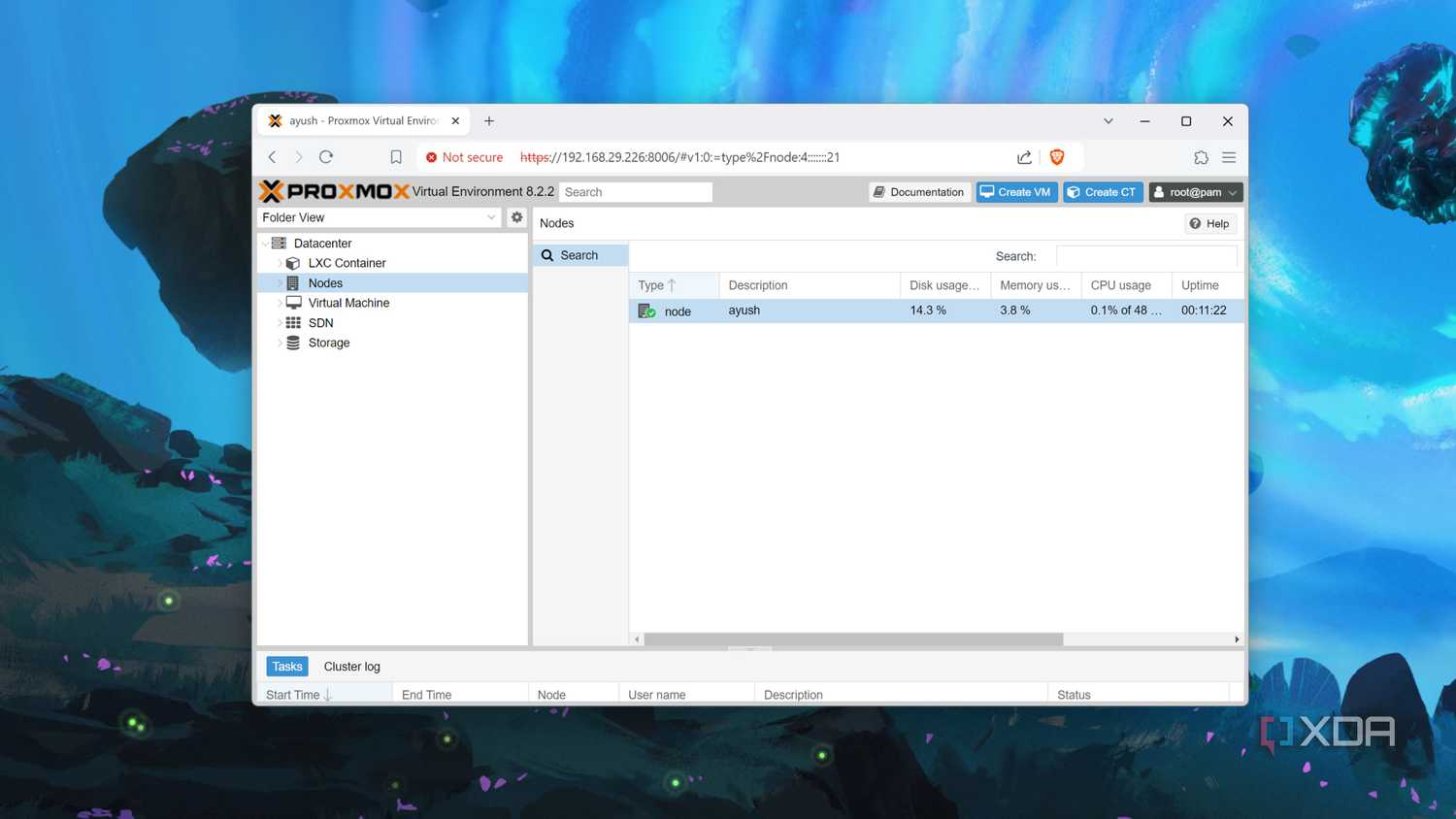This screenshot has height=819, width=1456.
Task: Collapse the Datacenter tree node
Action: click(264, 244)
